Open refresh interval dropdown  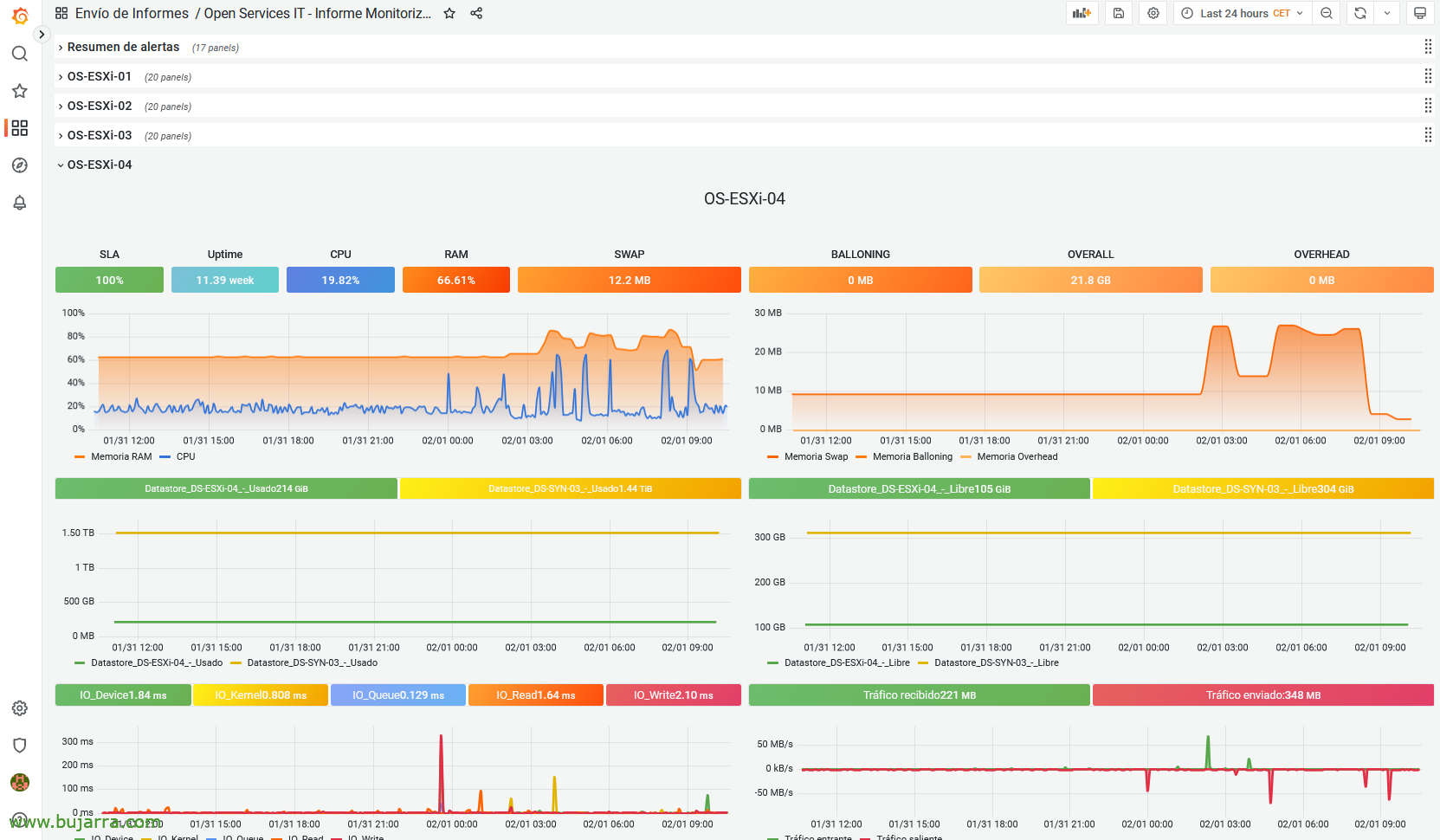[x=1387, y=13]
